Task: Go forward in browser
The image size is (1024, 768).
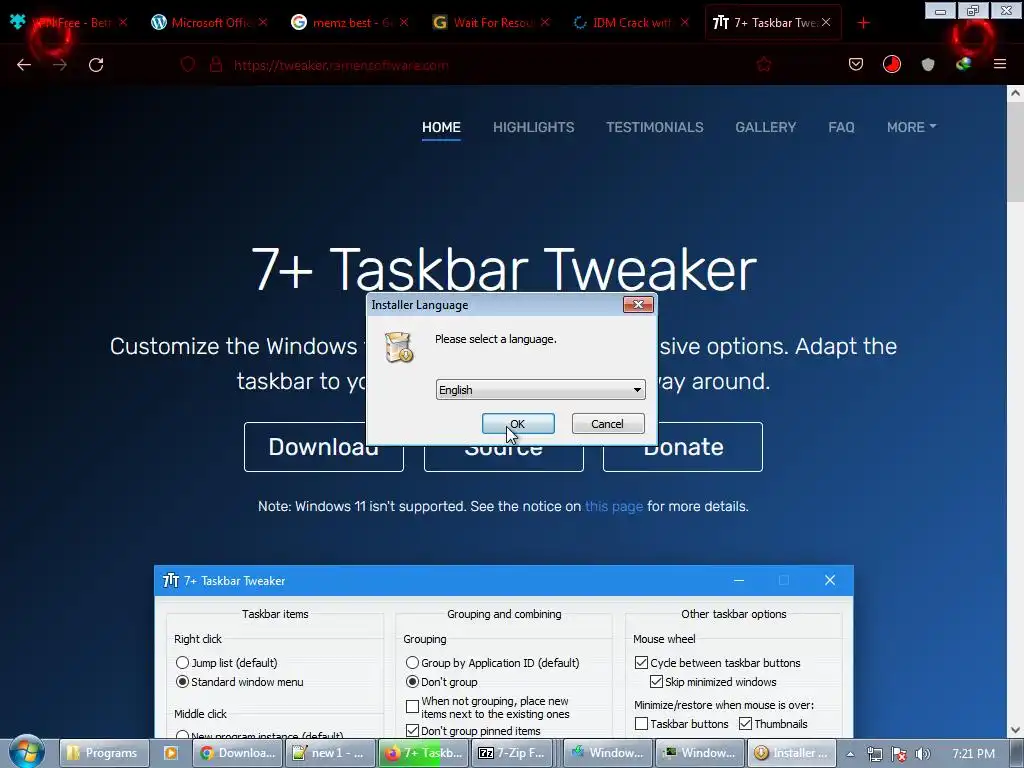Action: point(60,65)
